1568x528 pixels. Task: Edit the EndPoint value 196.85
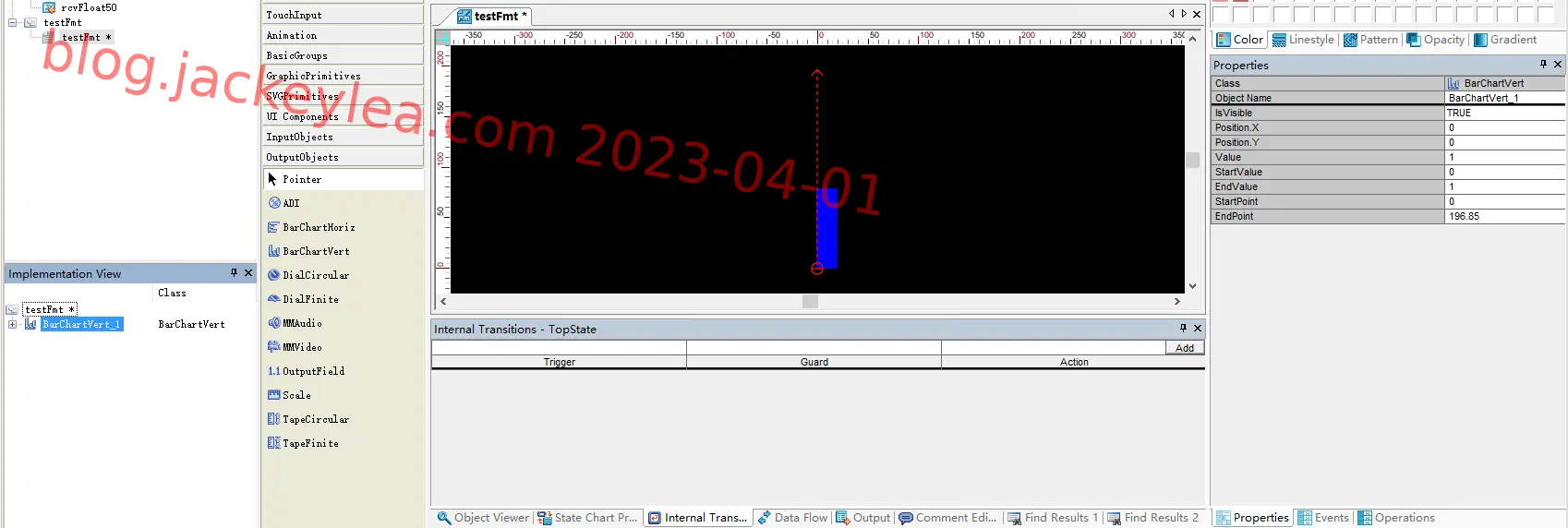(x=1504, y=216)
